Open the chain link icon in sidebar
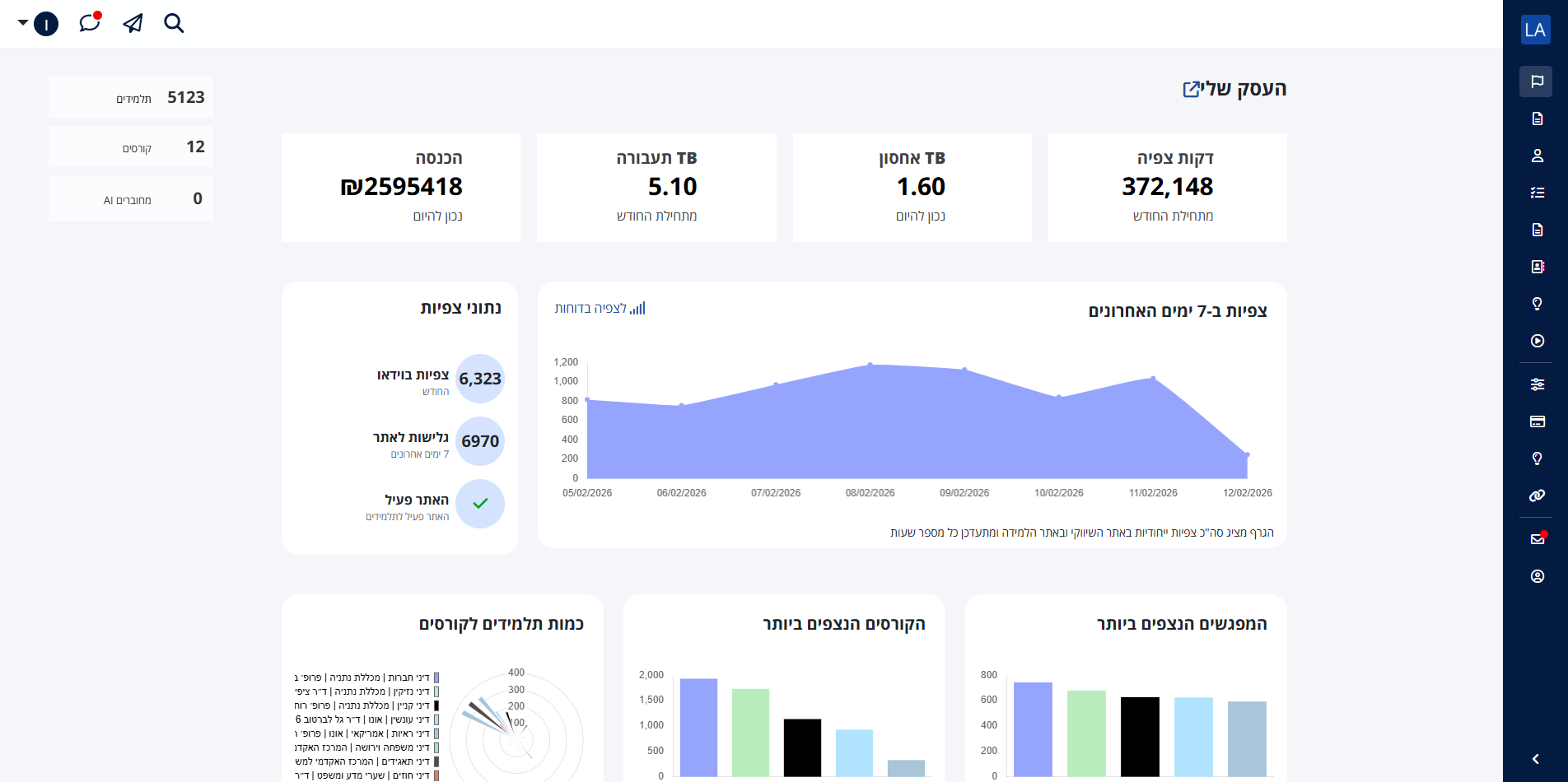1568x782 pixels. [1537, 496]
